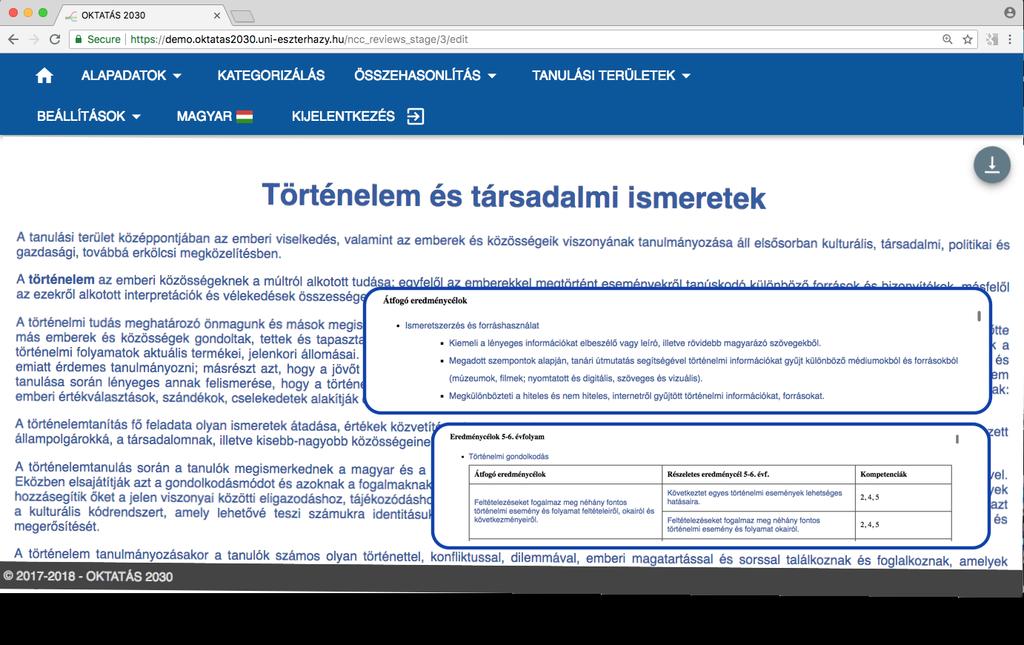The height and width of the screenshot is (645, 1024).
Task: Expand the ALAPADATOK dropdown menu
Action: coord(131,76)
